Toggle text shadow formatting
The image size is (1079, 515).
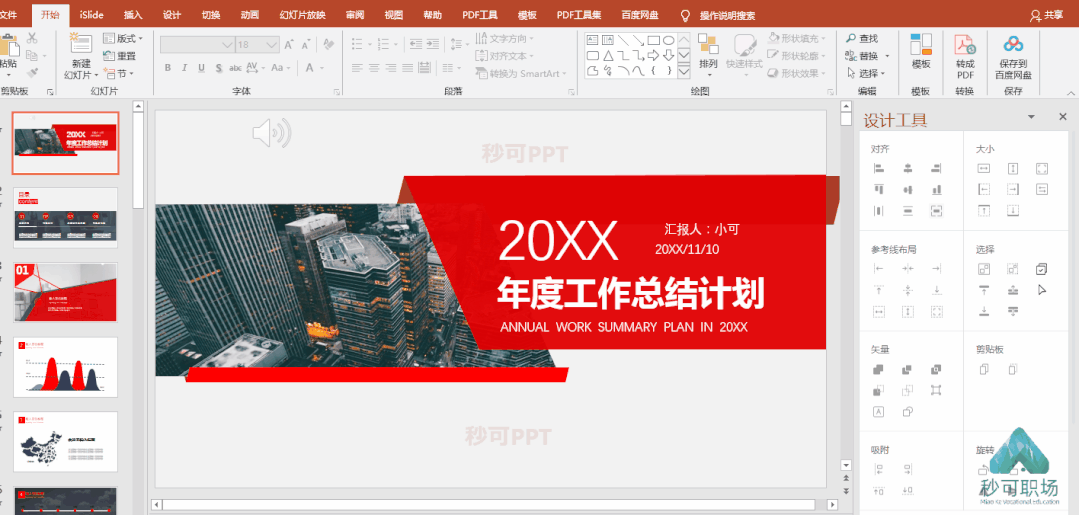[219, 67]
